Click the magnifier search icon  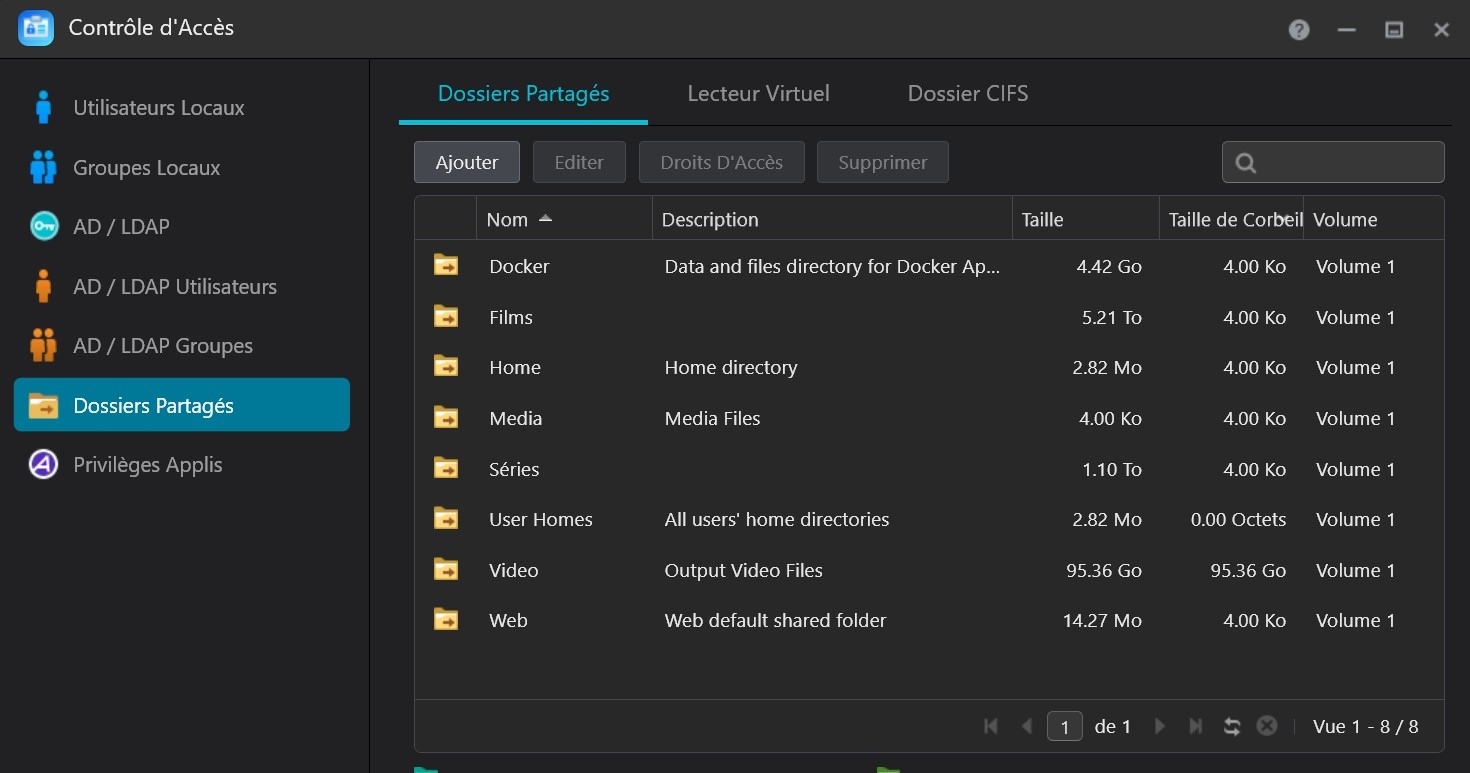[x=1246, y=163]
